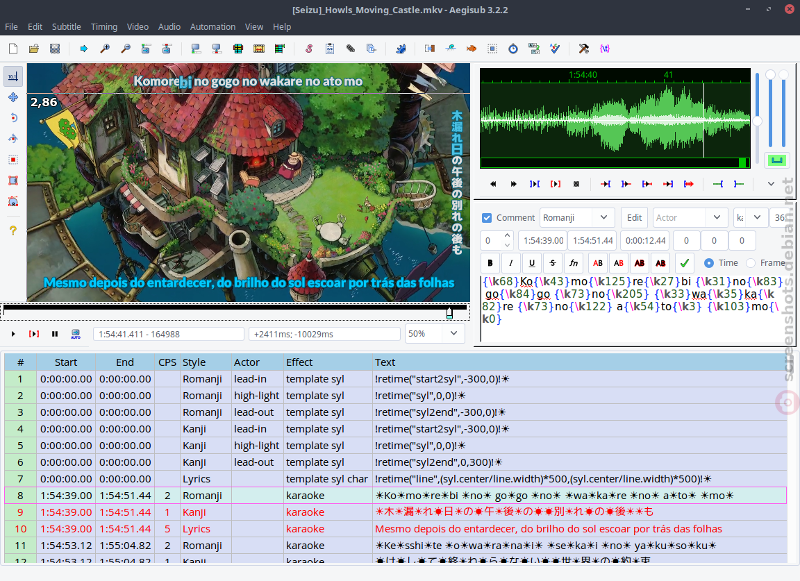Pause the video playback
Viewport: 800px width, 581px height.
[55, 334]
